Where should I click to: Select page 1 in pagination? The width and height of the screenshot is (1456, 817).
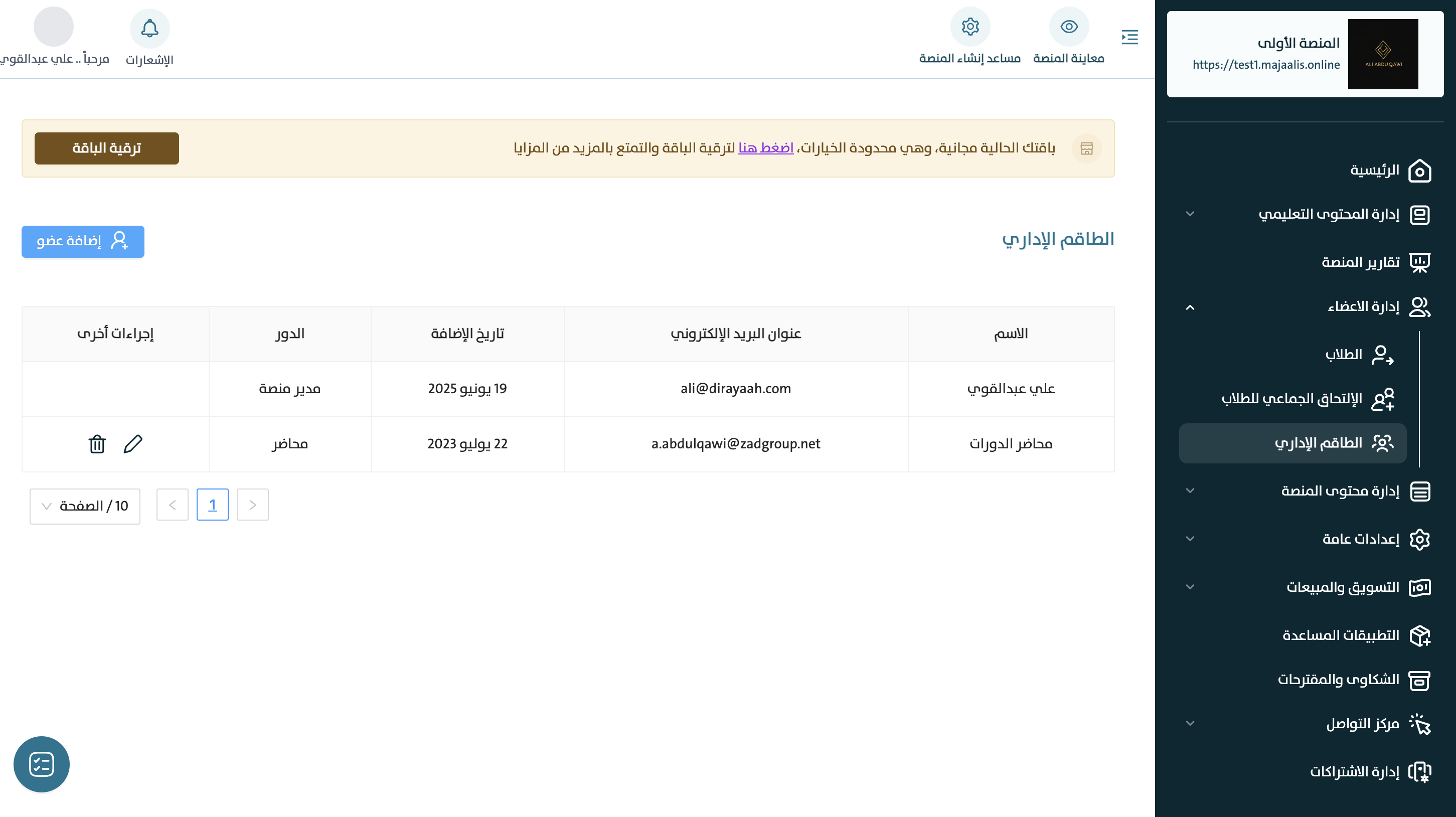[212, 505]
